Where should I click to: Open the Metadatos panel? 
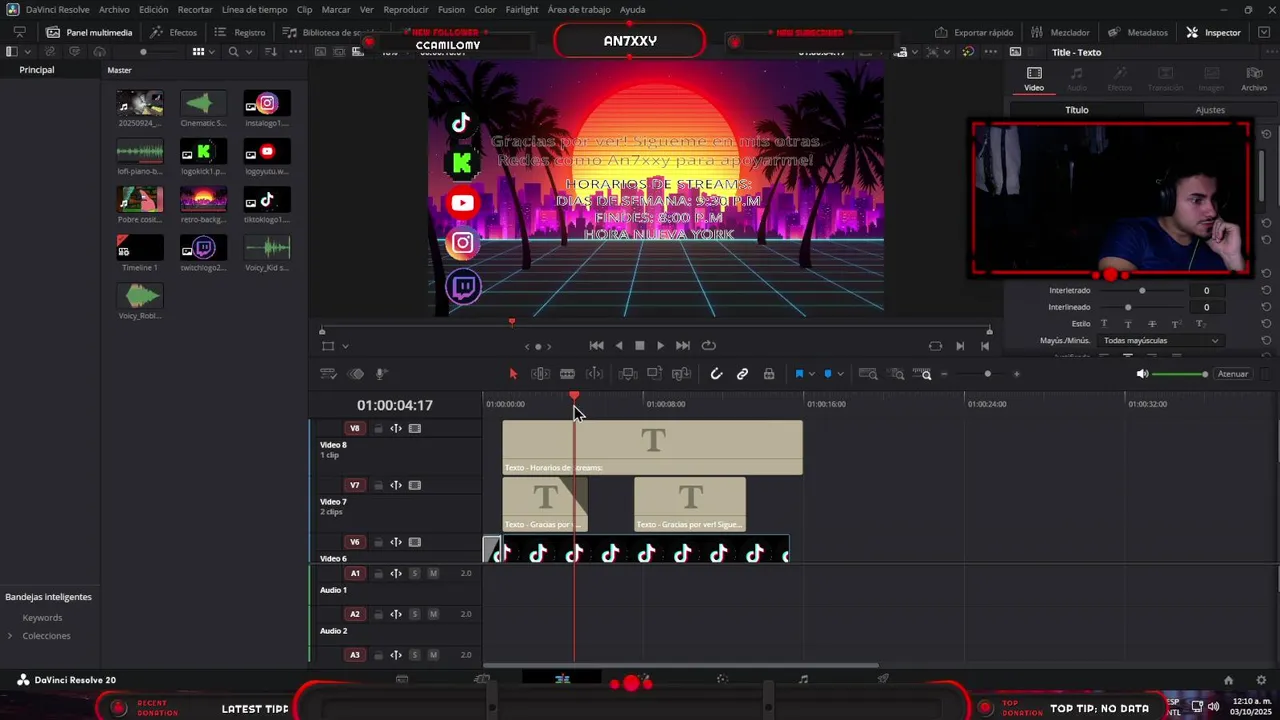pyautogui.click(x=1137, y=32)
